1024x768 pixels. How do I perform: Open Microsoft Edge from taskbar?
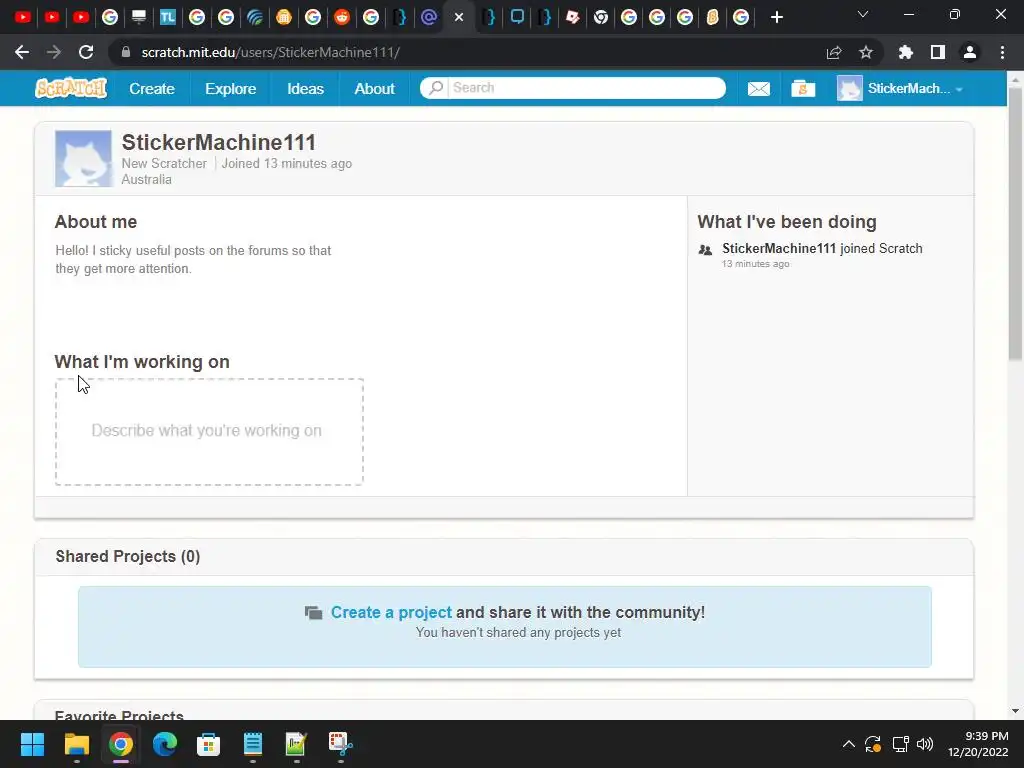165,744
